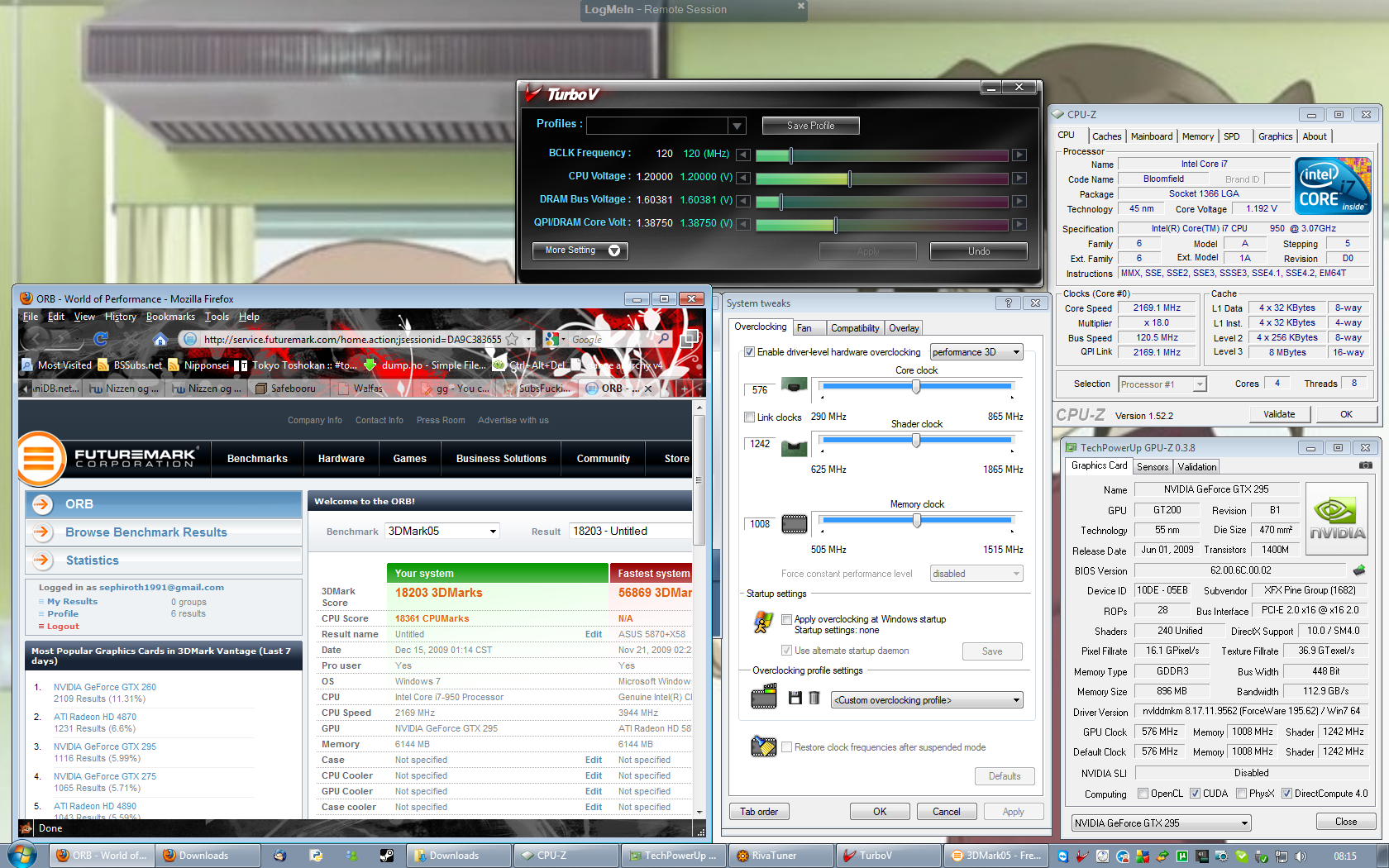Click the CPU Voltage slider in TurboV
Image resolution: width=1389 pixels, height=868 pixels.
point(882,178)
